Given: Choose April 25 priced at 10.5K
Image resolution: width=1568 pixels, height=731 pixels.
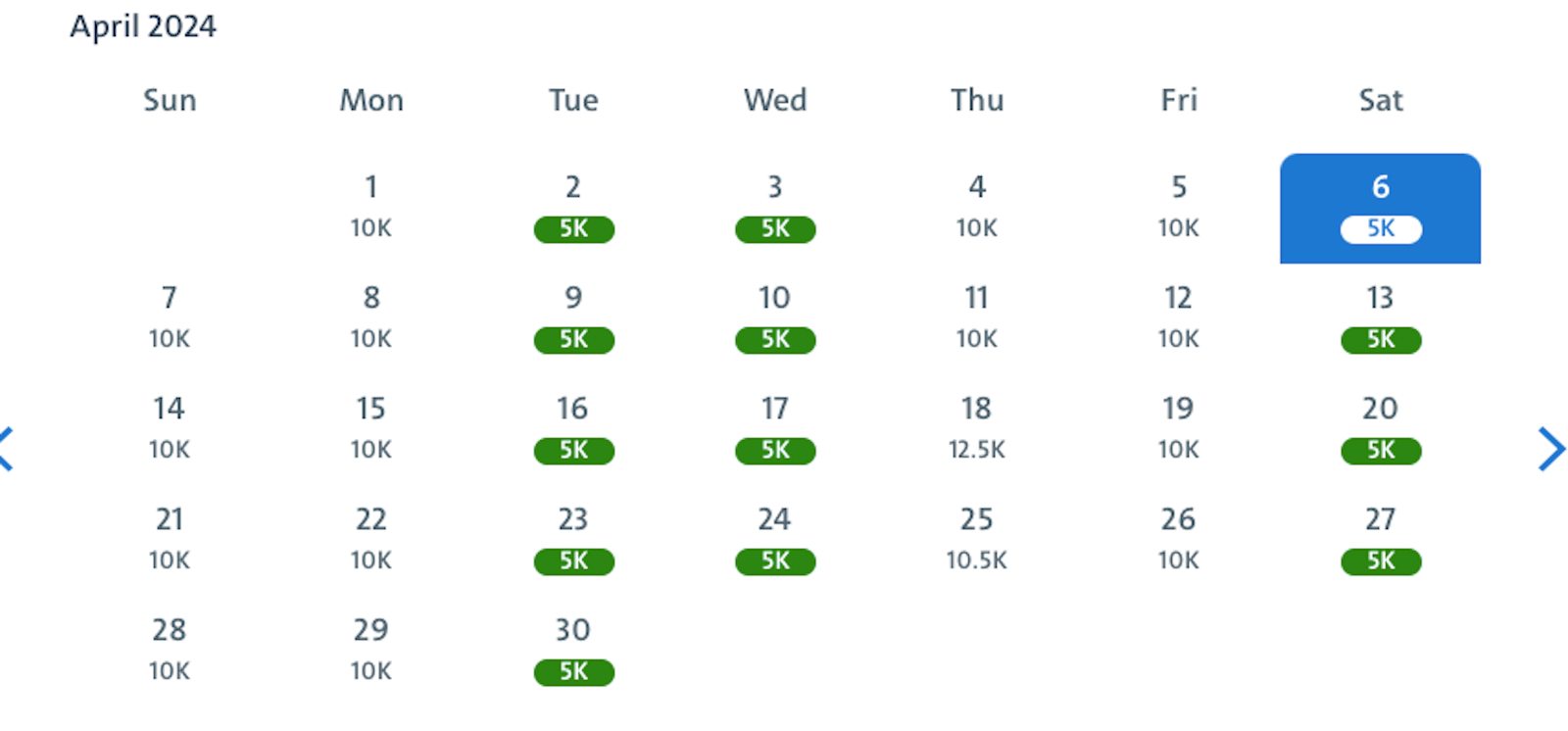Looking at the screenshot, I should pyautogui.click(x=976, y=540).
